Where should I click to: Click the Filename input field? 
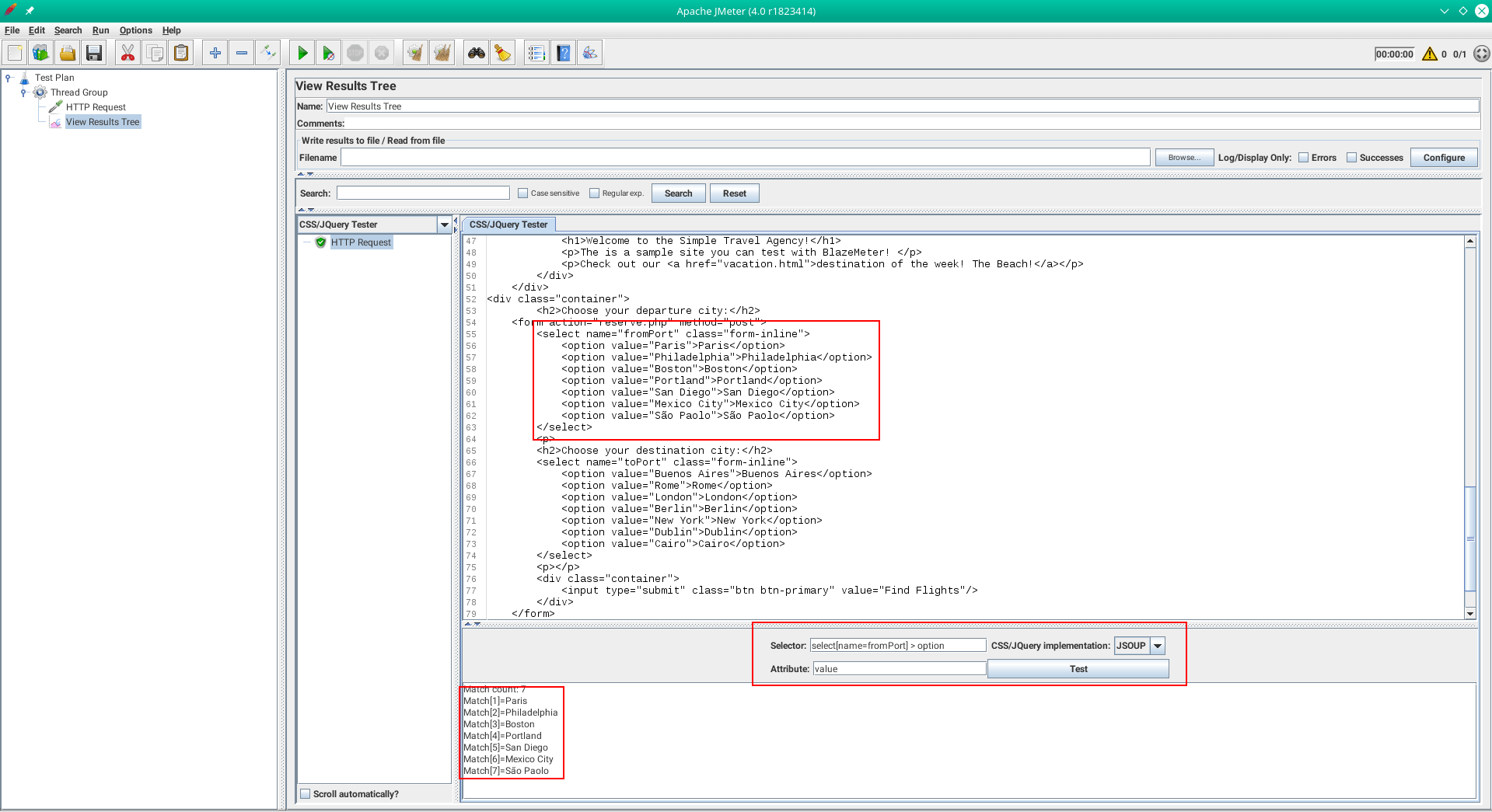click(x=745, y=158)
